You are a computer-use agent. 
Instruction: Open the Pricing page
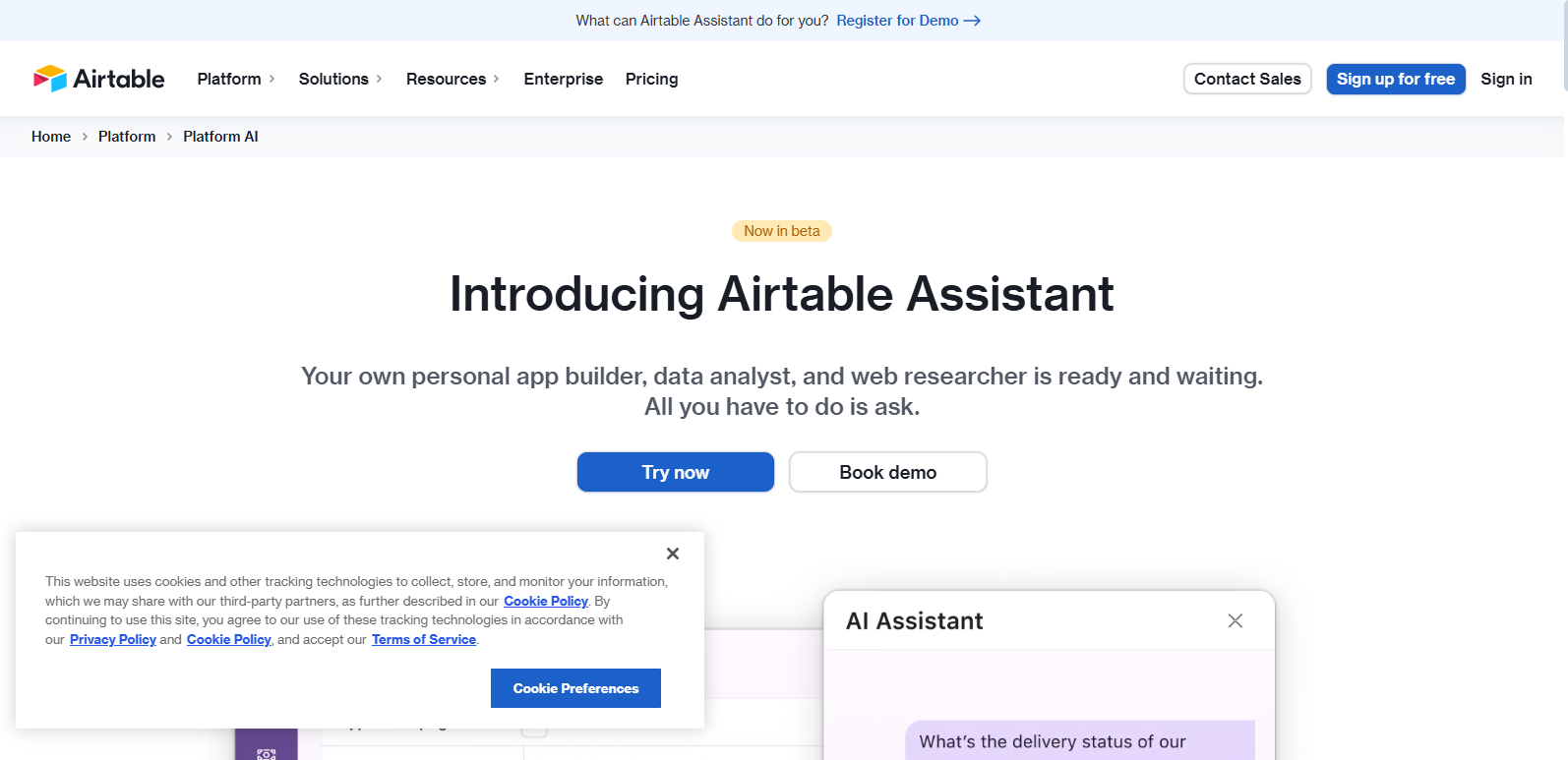651,79
